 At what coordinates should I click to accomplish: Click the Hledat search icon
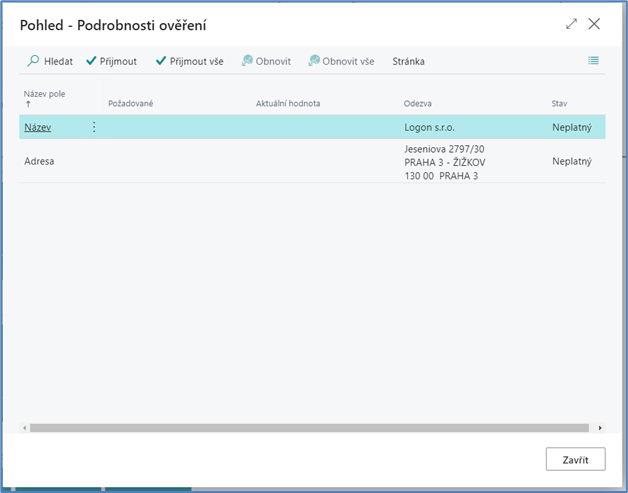click(33, 61)
